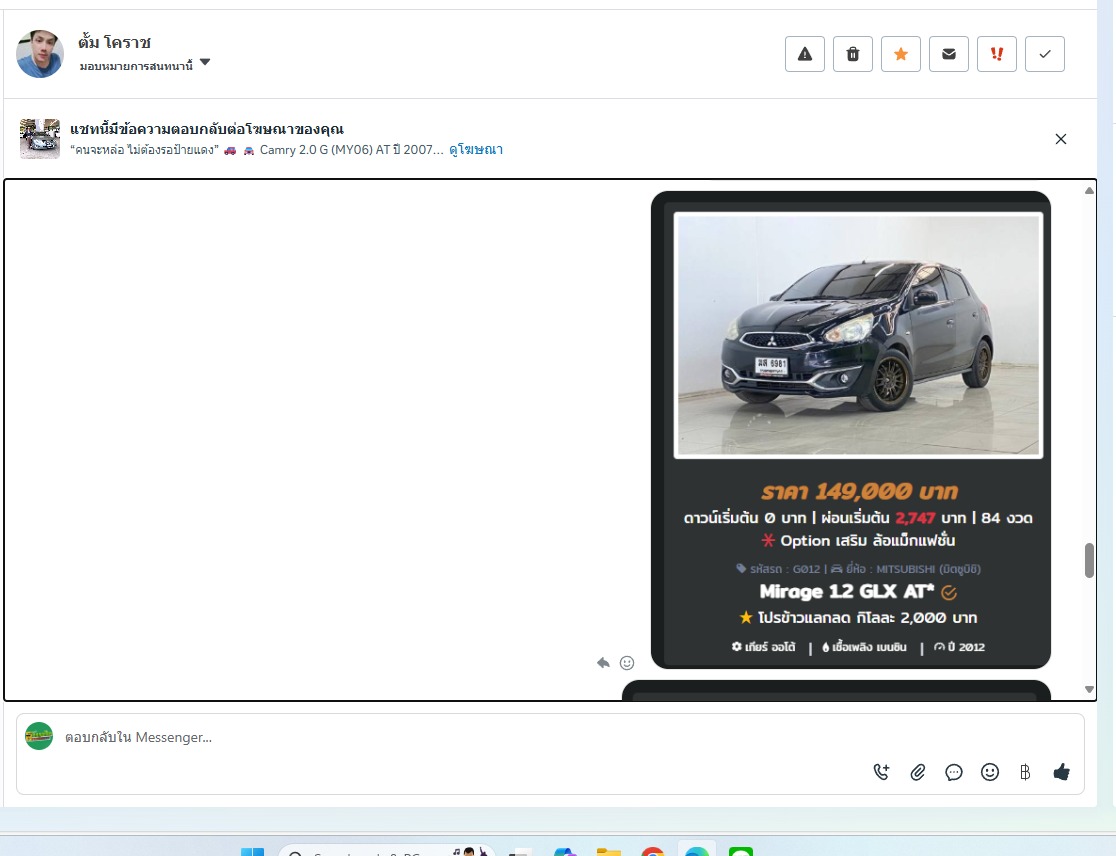Click the โปรข้าวแลกลด กิโลละ 2,000 บาท line
This screenshot has height=856, width=1116.
coord(858,618)
